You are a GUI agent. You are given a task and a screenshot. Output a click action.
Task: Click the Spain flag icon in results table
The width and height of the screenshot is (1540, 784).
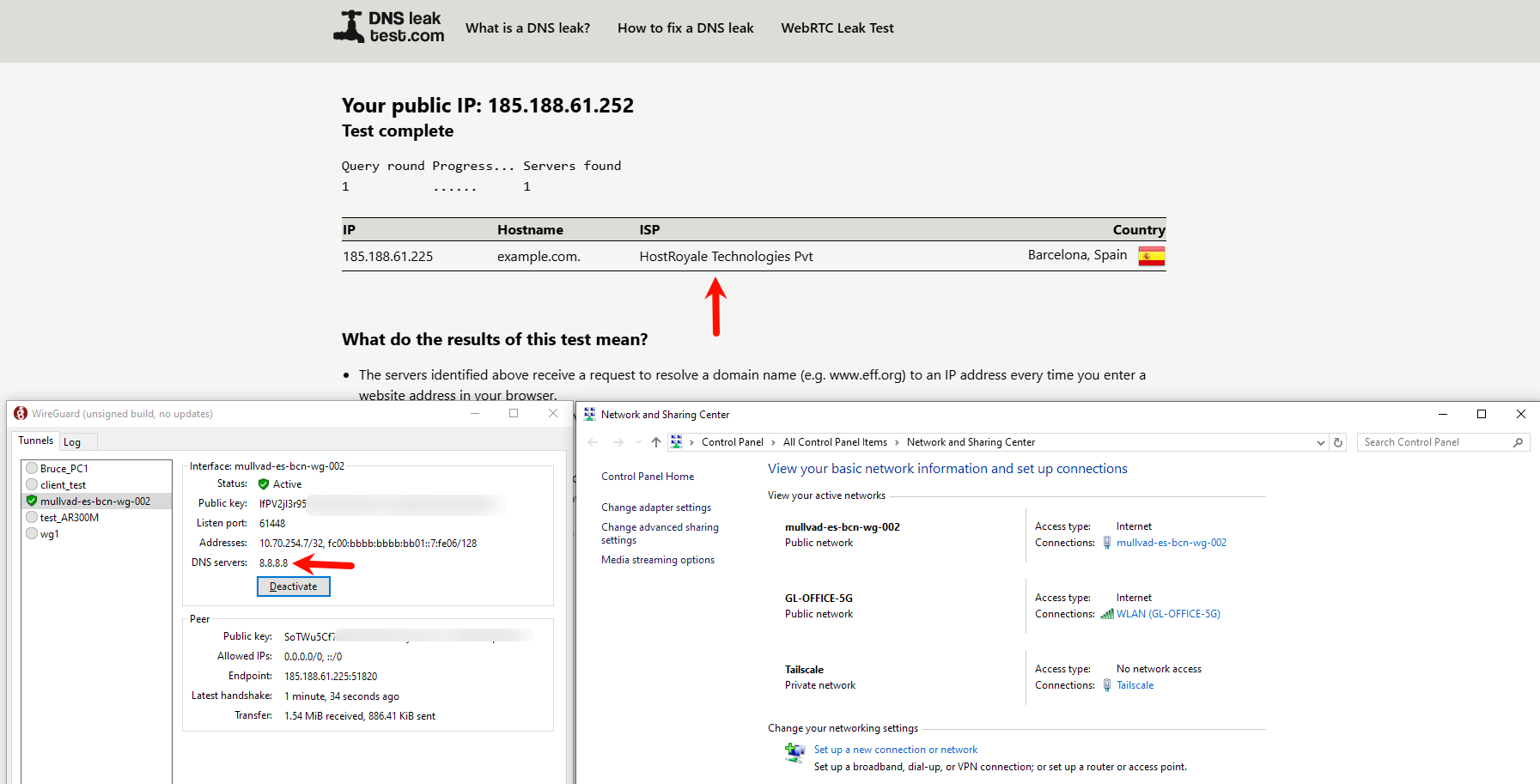(1151, 256)
